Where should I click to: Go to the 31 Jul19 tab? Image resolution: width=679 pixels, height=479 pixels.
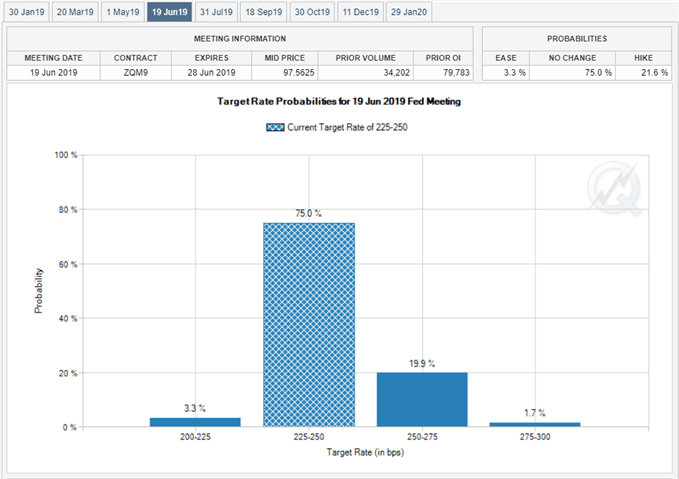click(x=216, y=12)
